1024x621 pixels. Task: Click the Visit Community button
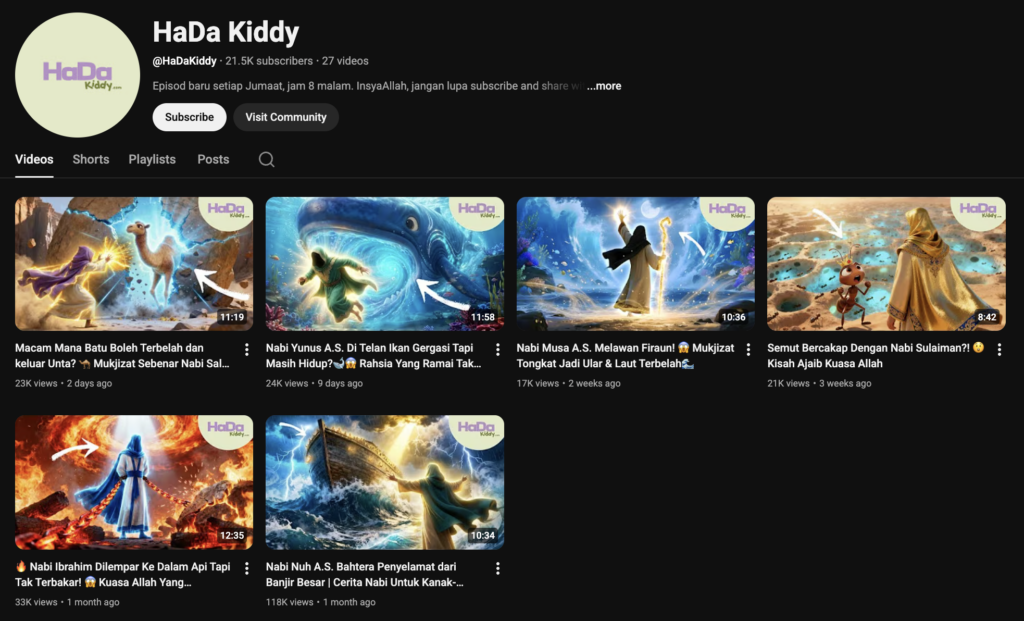[286, 117]
